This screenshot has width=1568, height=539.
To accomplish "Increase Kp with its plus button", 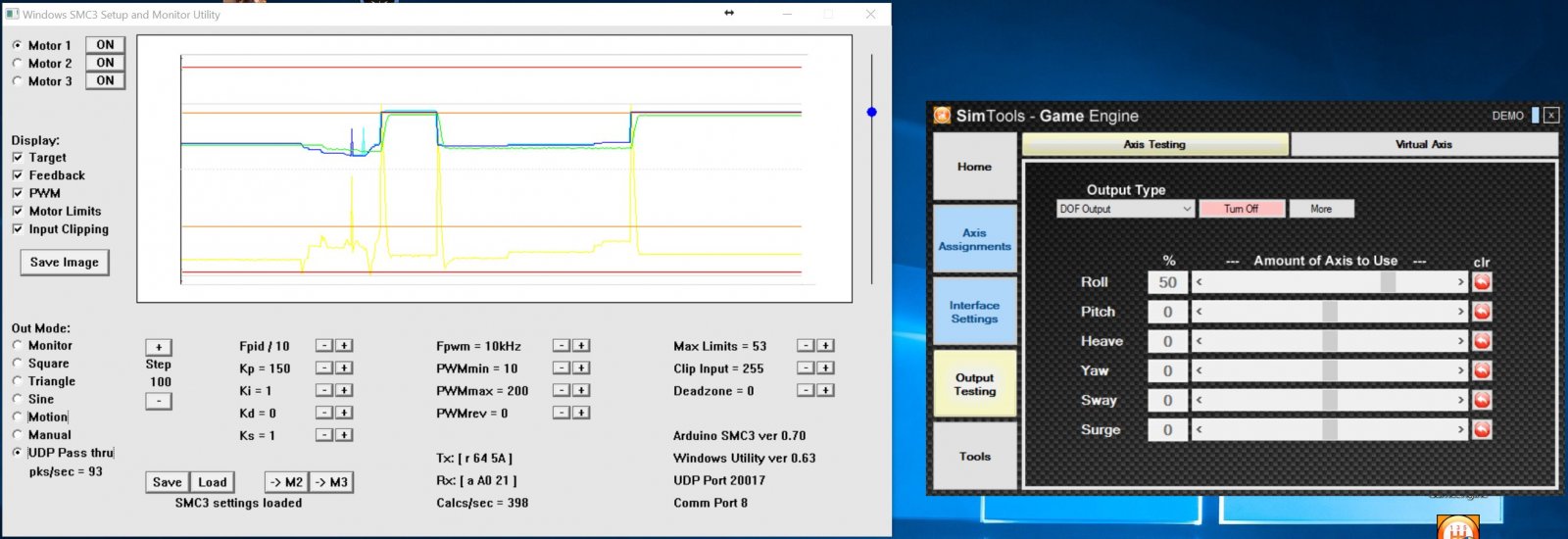I will [344, 367].
